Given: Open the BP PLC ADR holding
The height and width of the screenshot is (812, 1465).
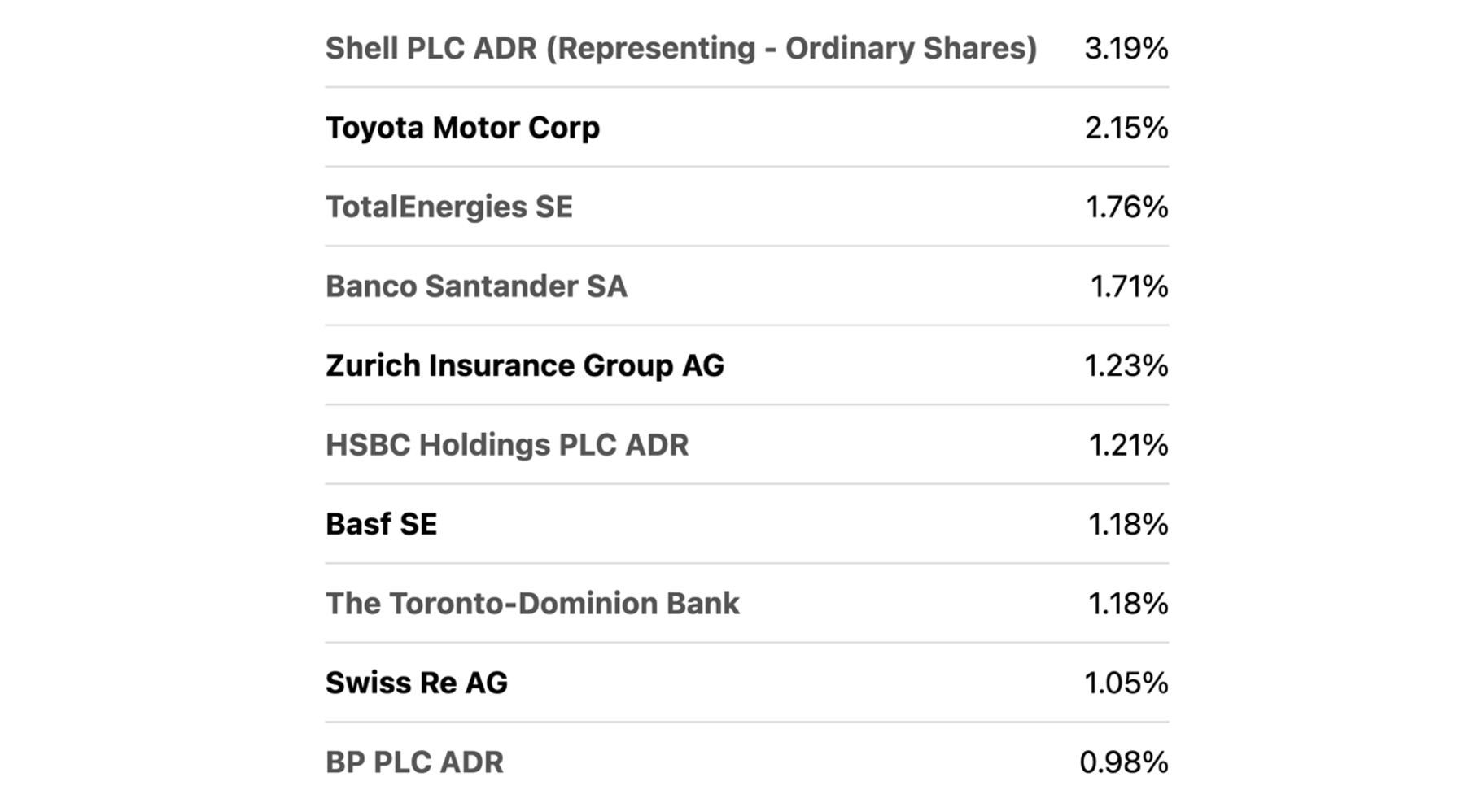Looking at the screenshot, I should [414, 762].
